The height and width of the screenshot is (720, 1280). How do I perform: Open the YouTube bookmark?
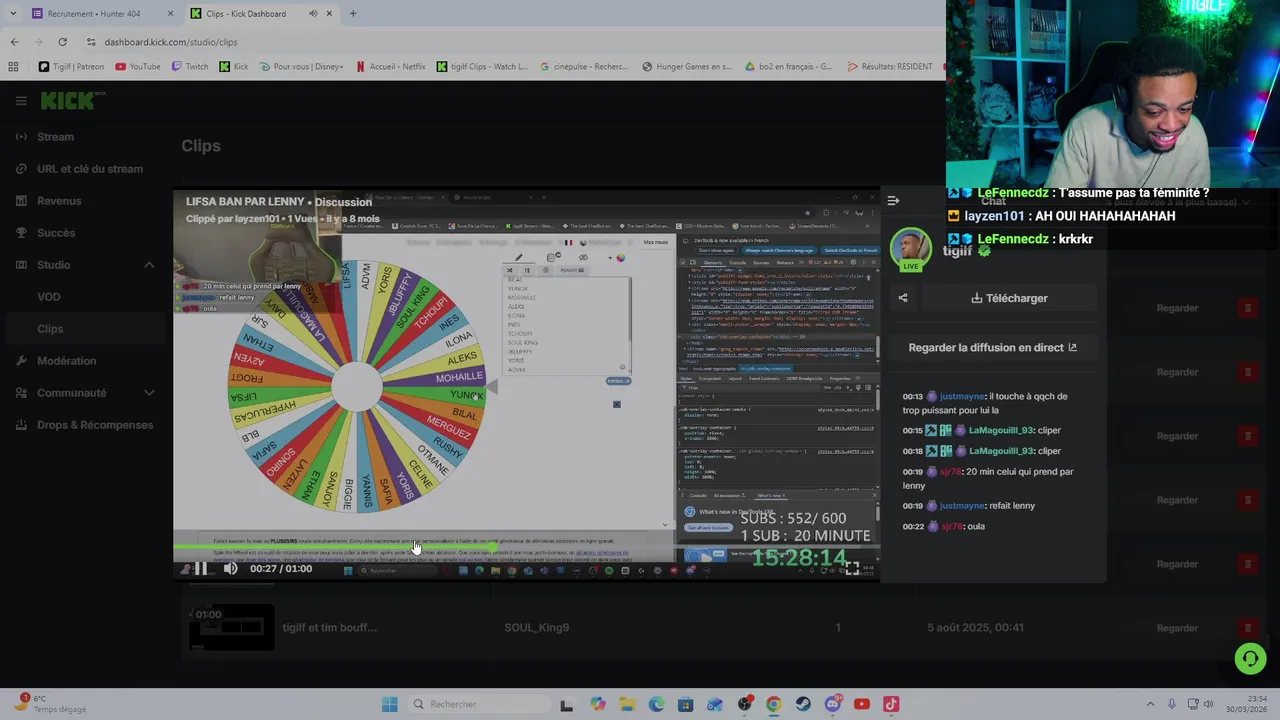tap(138, 66)
